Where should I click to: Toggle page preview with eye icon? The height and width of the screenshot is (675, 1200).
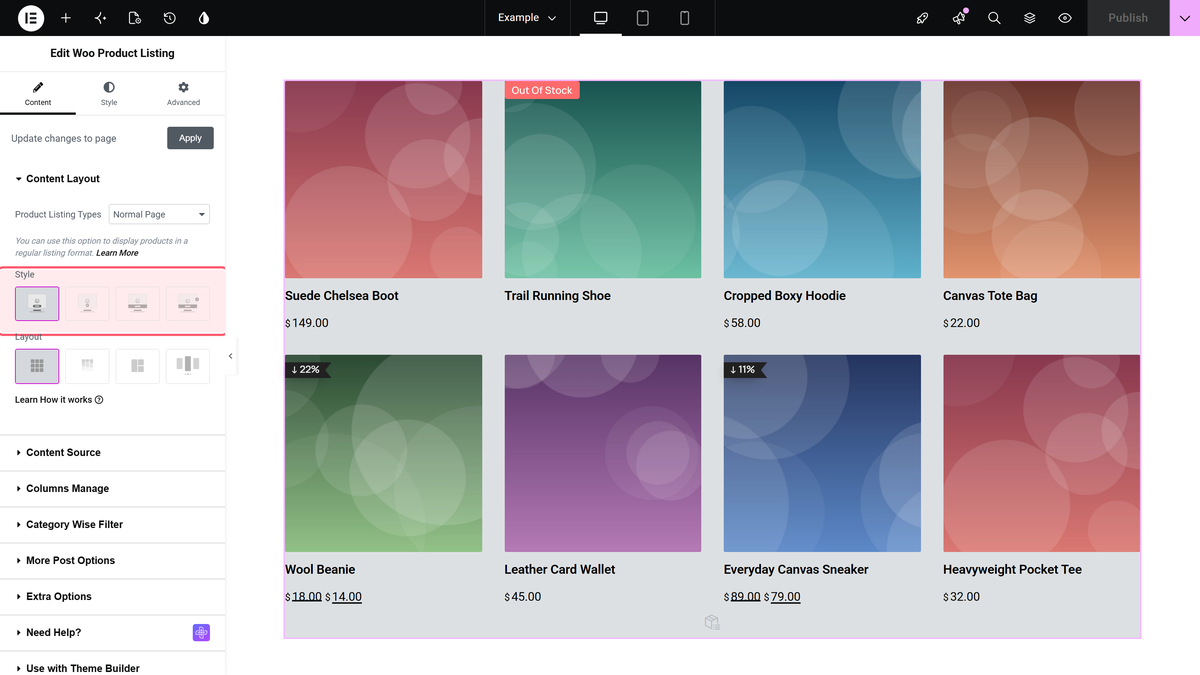(1065, 18)
